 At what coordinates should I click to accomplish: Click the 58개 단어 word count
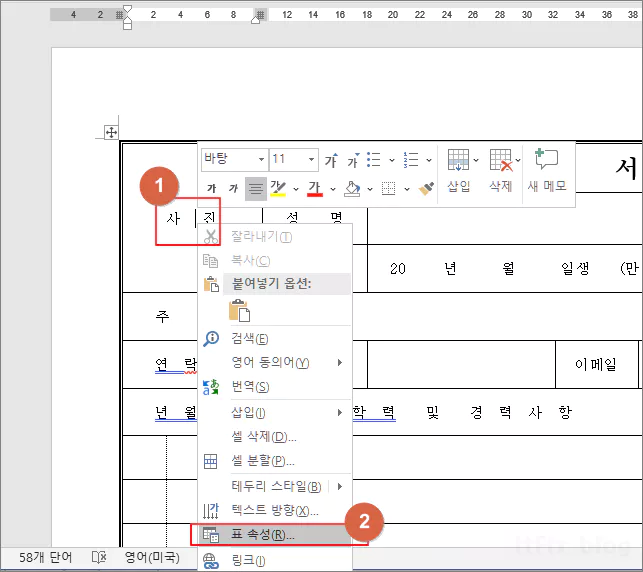point(46,558)
